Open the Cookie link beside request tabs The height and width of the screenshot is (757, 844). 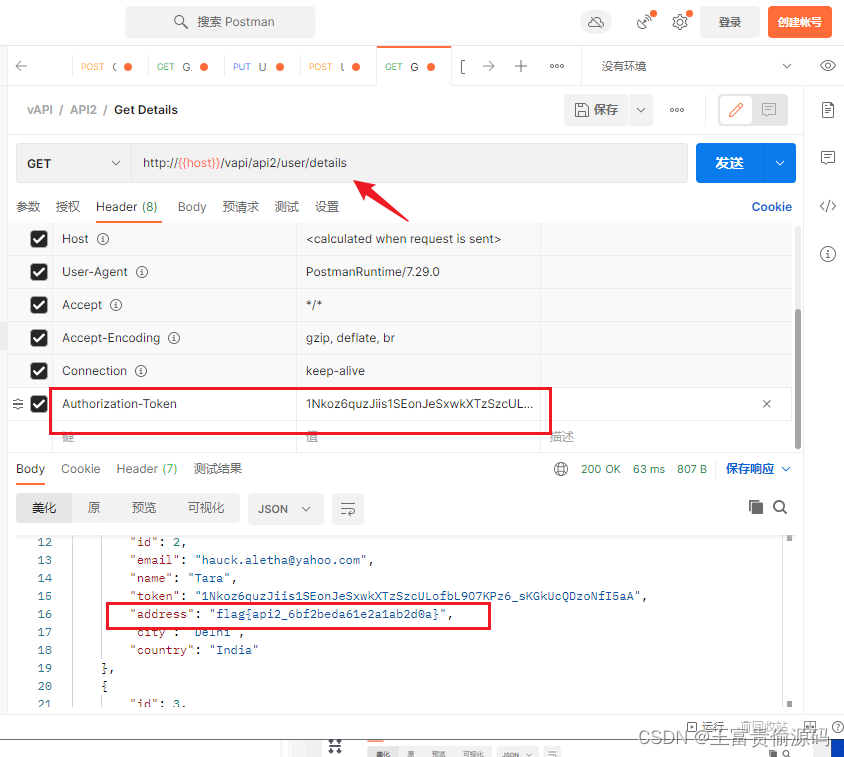click(x=771, y=207)
